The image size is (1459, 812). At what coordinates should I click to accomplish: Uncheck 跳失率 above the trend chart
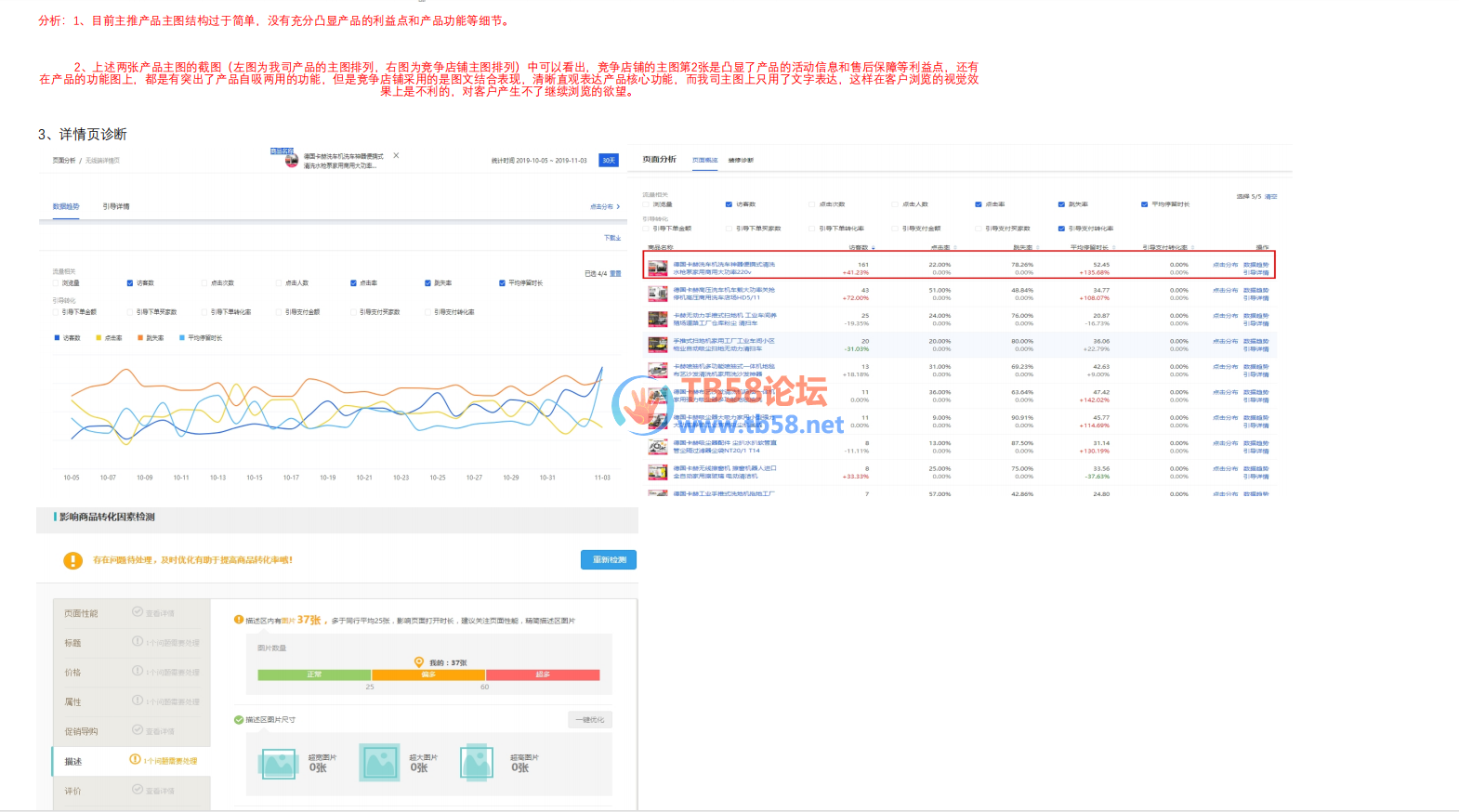(x=427, y=283)
